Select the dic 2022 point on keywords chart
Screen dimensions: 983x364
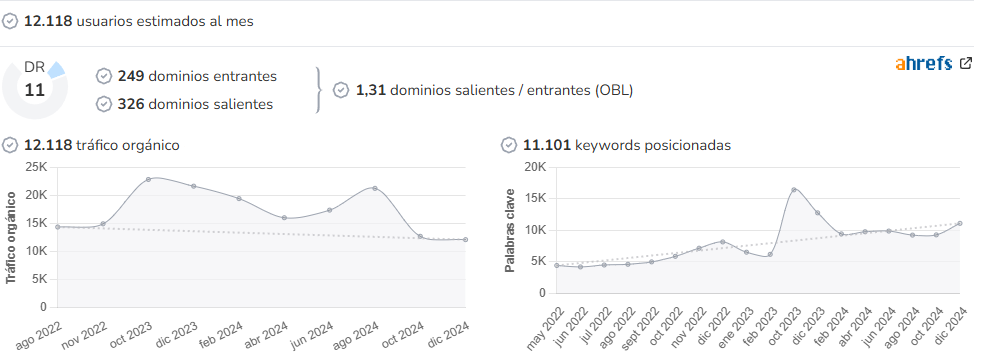(723, 242)
